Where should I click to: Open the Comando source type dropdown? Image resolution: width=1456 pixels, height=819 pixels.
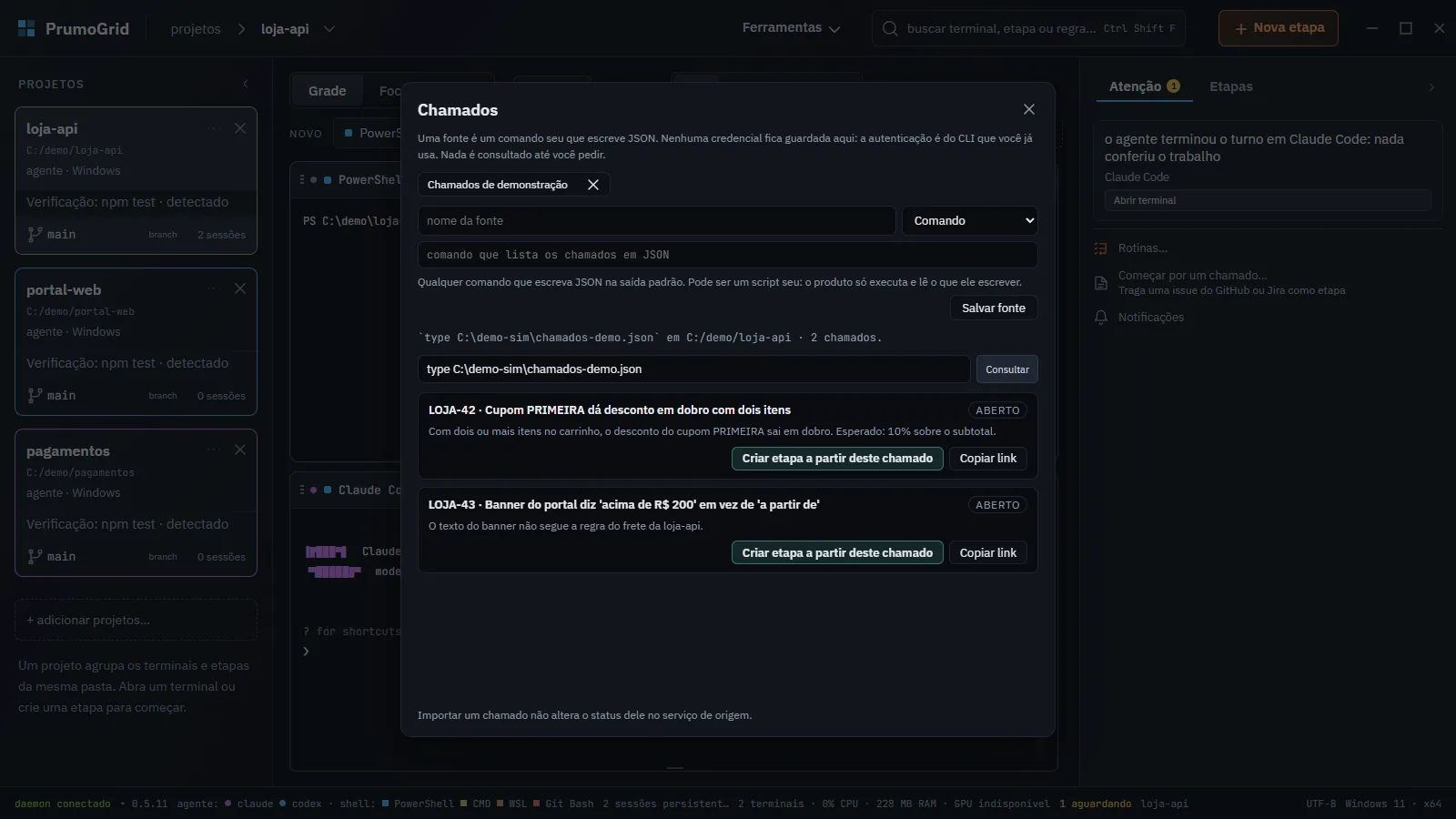pyautogui.click(x=970, y=221)
